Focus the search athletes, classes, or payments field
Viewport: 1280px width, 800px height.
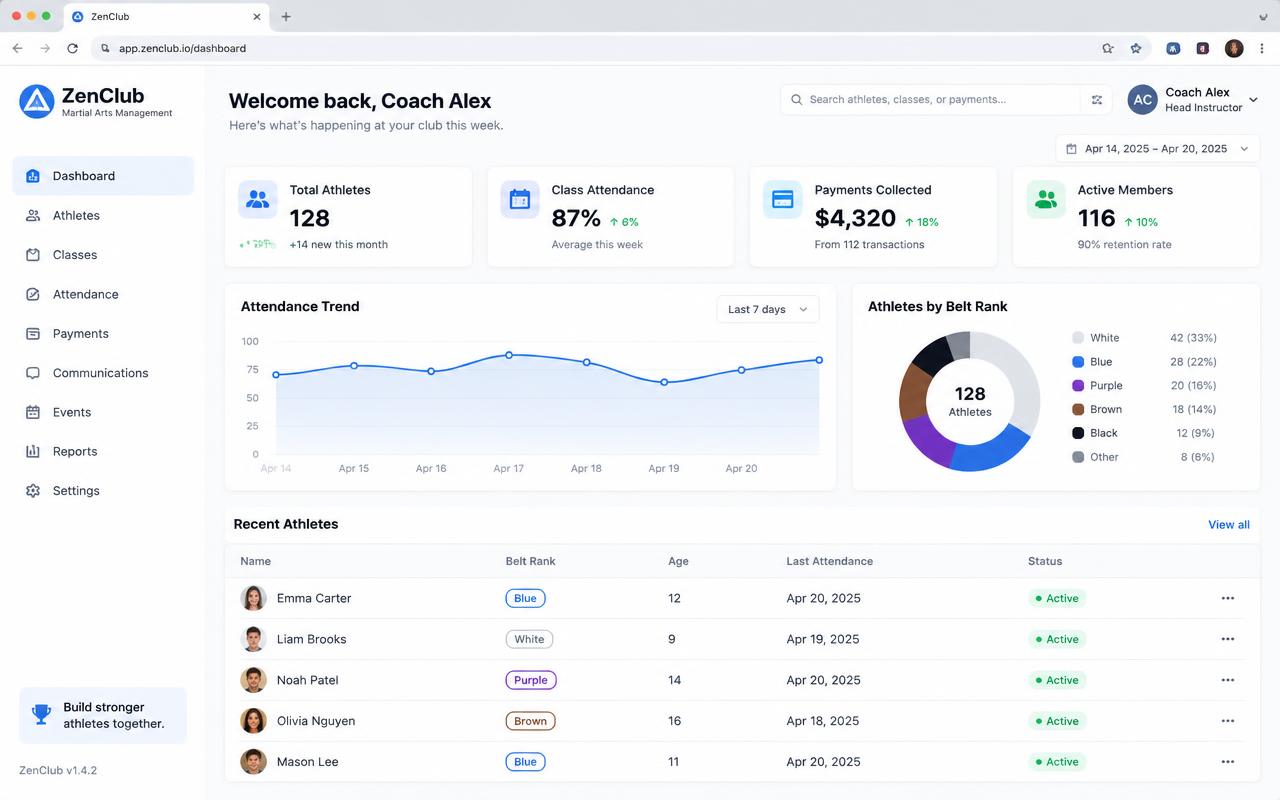coord(930,100)
